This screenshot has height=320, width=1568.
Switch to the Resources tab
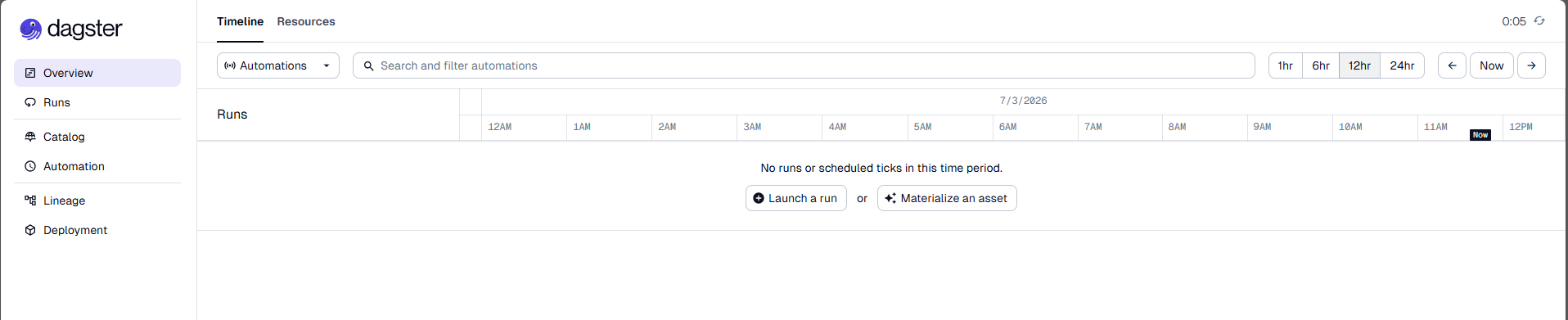[x=306, y=21]
